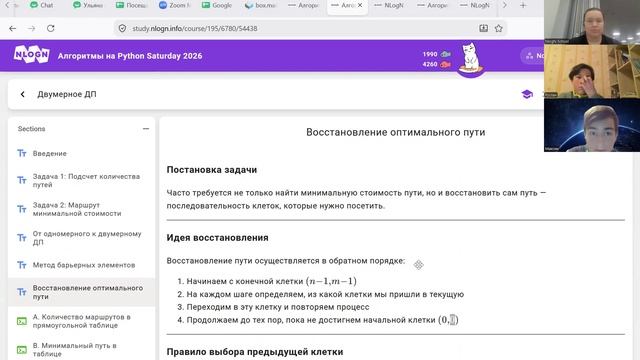The width and height of the screenshot is (640, 360).
Task: Open Задача 1: Подсчет количества путей
Action: tap(82, 180)
